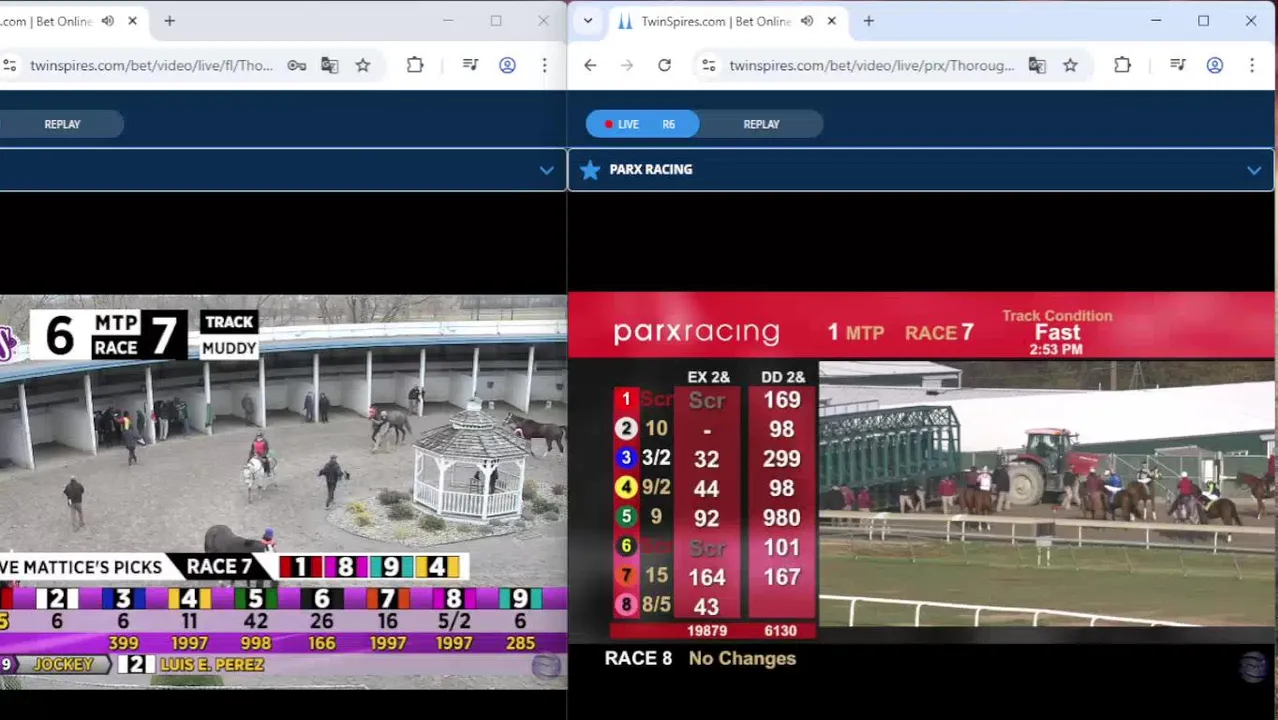The width and height of the screenshot is (1278, 720).
Task: Open the Chrome menu in the right window
Action: pos(1251,65)
